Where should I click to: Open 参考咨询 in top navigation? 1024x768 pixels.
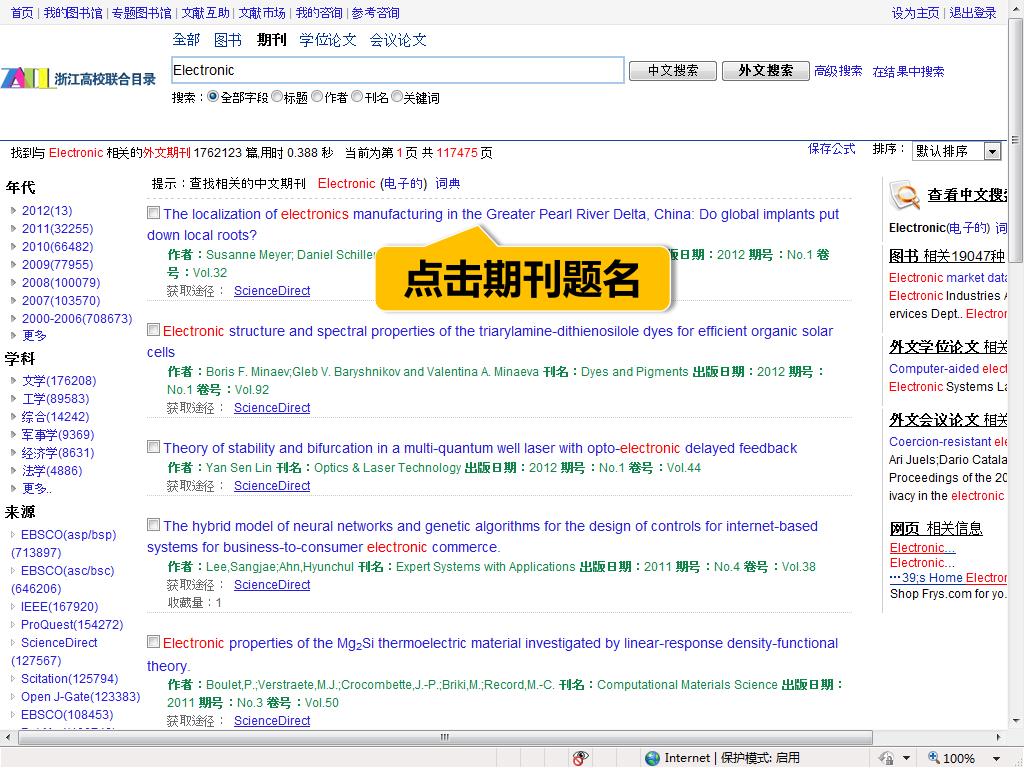[x=376, y=13]
